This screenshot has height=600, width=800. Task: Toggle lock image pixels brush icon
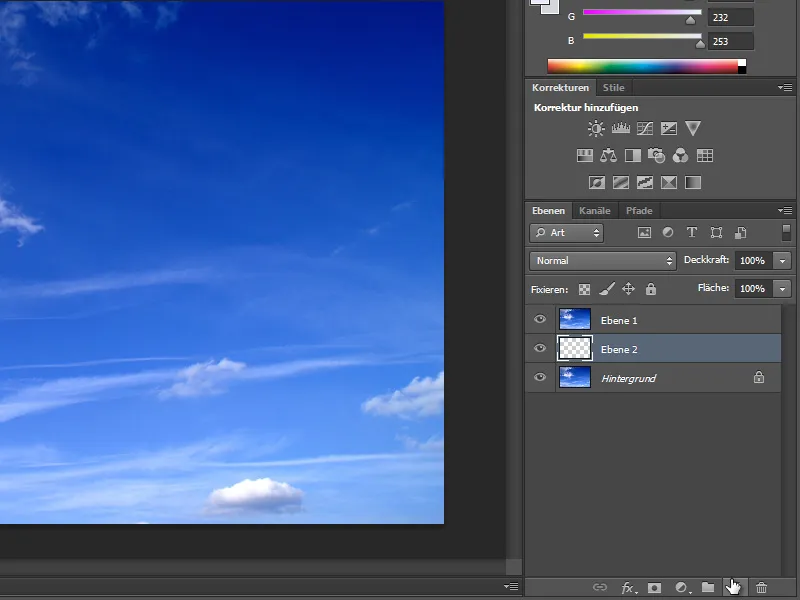[x=607, y=289]
